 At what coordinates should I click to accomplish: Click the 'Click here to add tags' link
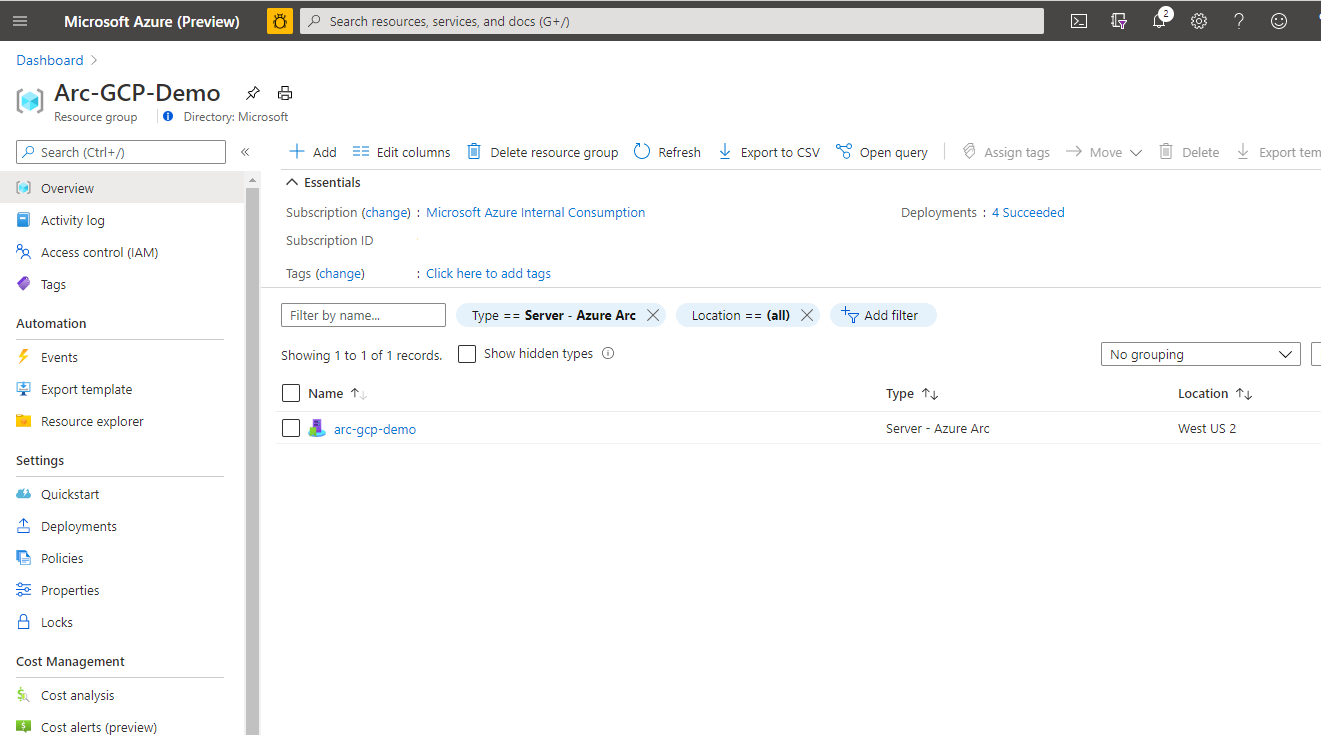488,273
